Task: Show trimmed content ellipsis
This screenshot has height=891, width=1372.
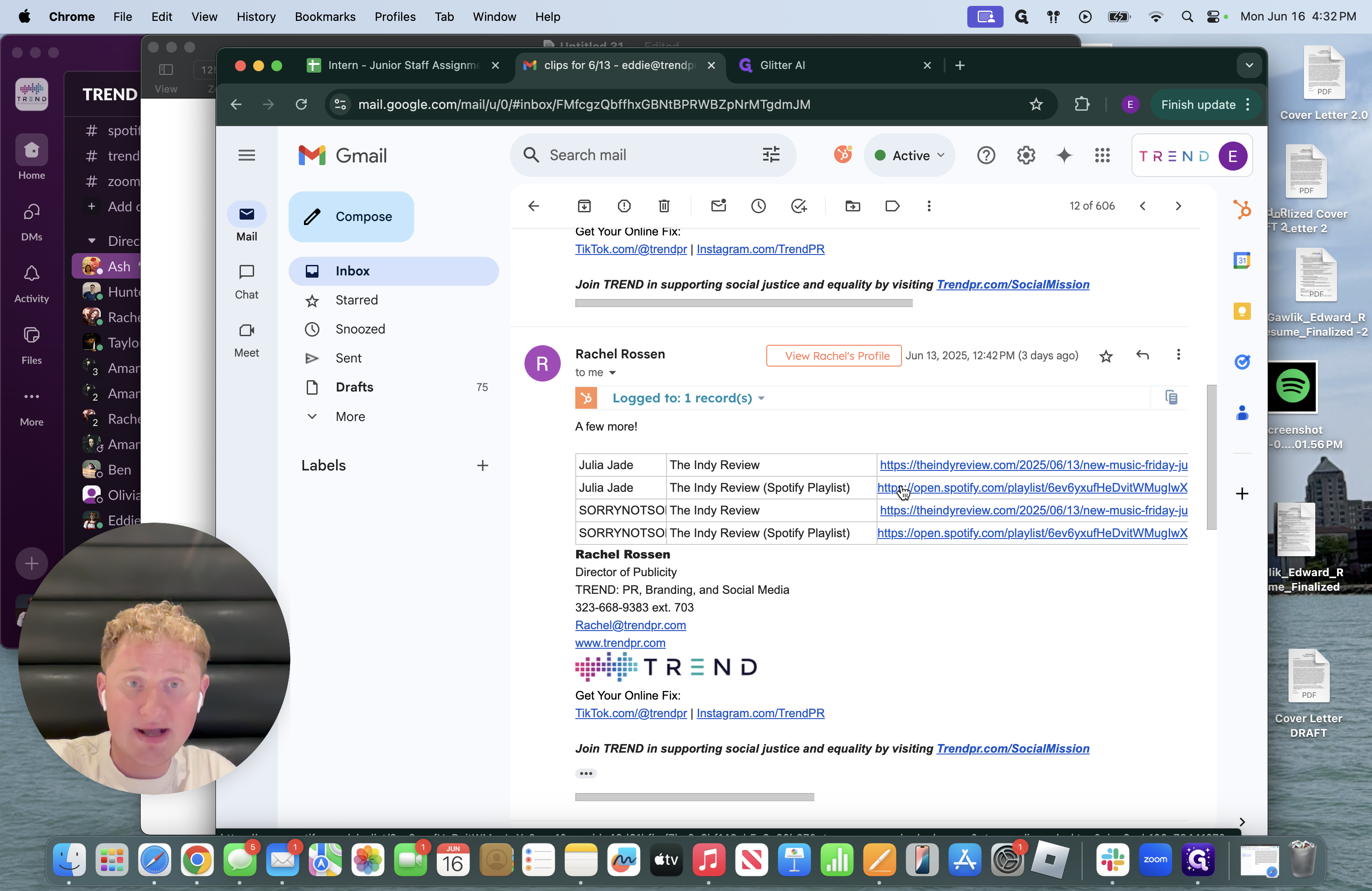Action: 586,774
